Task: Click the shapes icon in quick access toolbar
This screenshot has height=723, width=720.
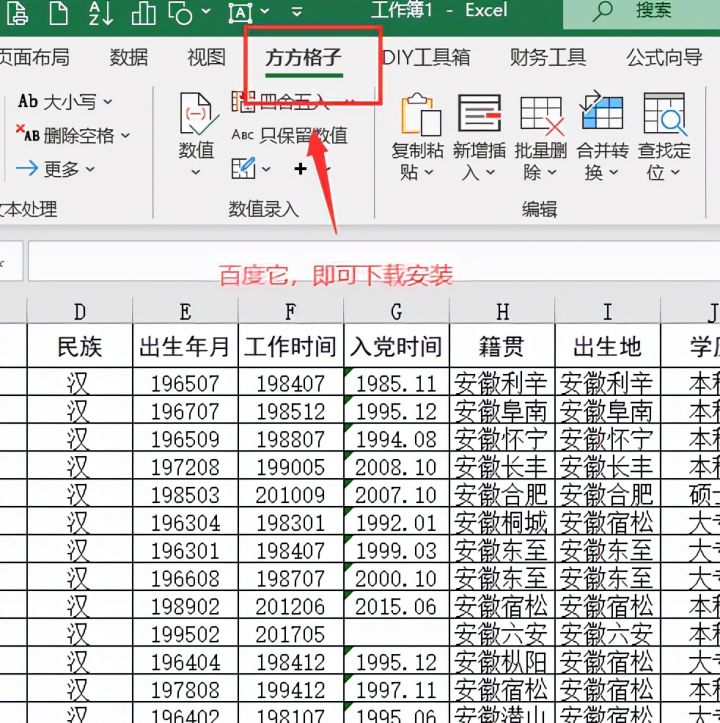Action: (180, 13)
